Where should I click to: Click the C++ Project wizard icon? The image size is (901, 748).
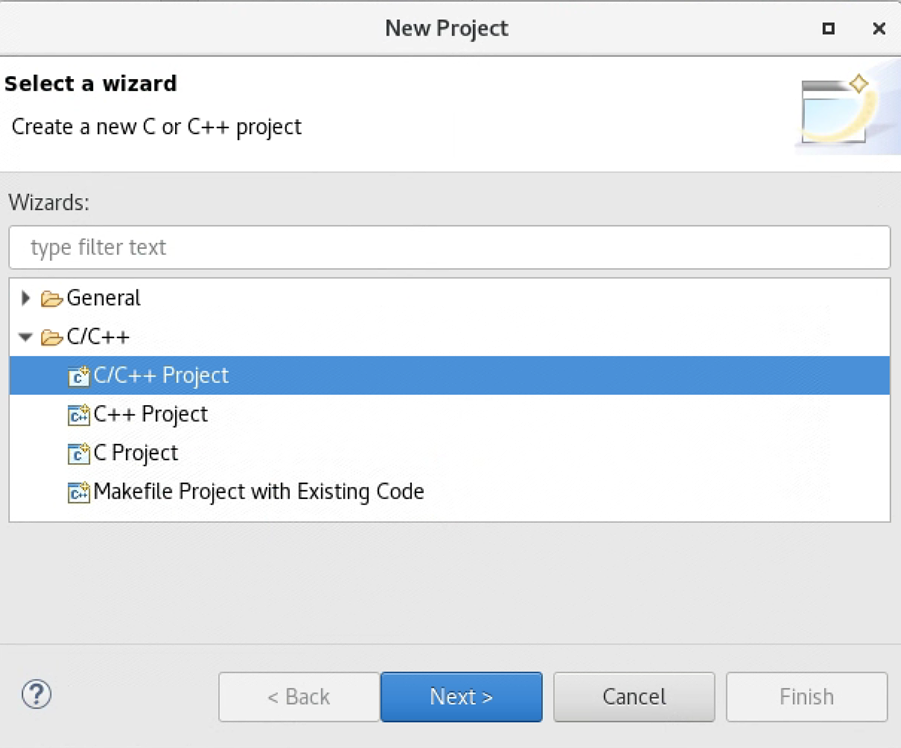pyautogui.click(x=79, y=414)
